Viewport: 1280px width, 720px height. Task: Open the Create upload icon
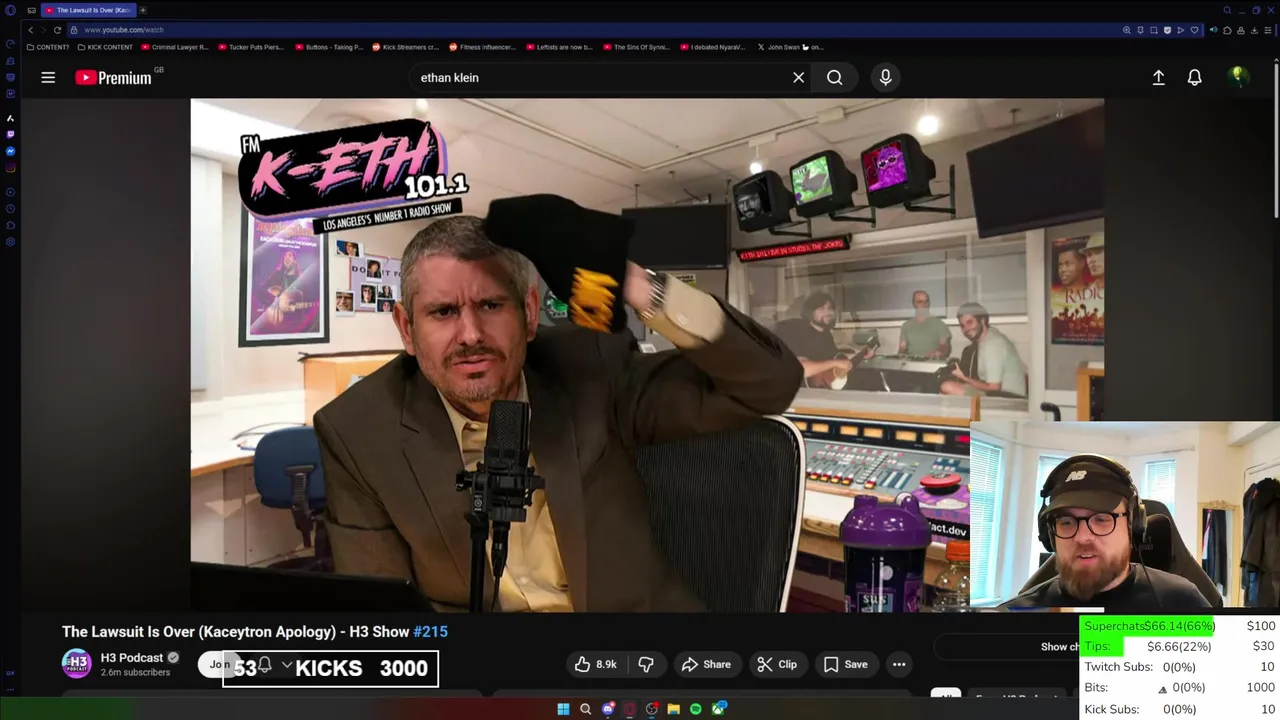click(1158, 77)
